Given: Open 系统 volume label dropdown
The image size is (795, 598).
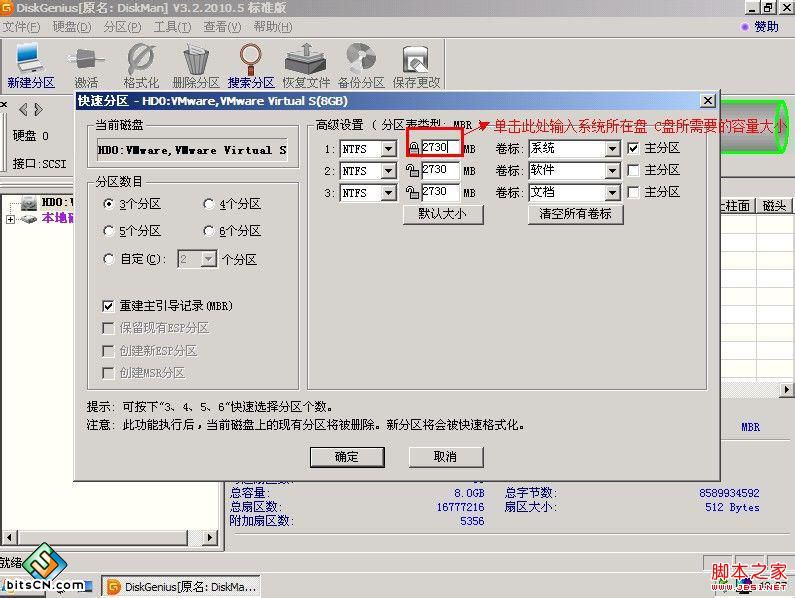Looking at the screenshot, I should (612, 149).
